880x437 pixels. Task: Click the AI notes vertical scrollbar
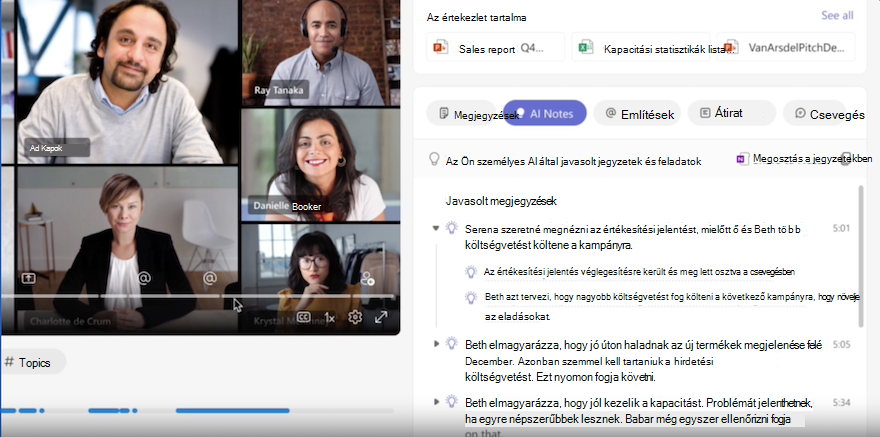pos(861,257)
